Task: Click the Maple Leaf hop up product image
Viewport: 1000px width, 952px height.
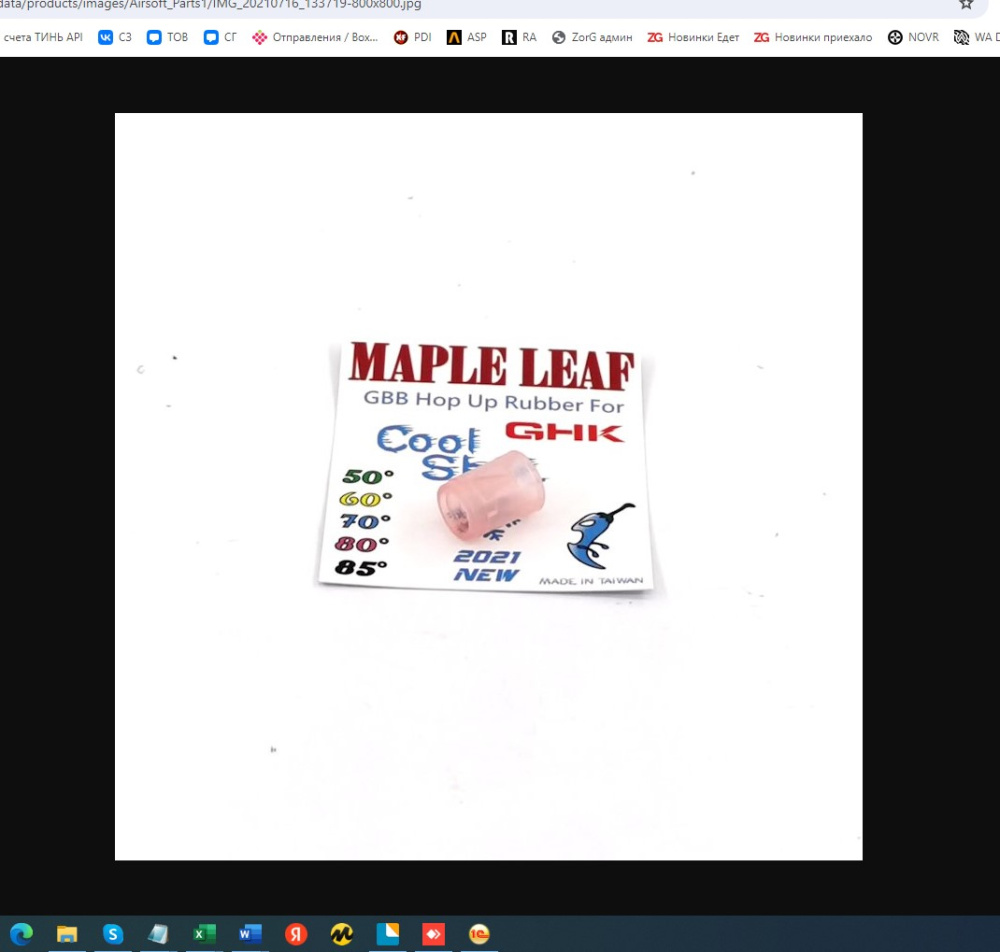Action: [489, 487]
